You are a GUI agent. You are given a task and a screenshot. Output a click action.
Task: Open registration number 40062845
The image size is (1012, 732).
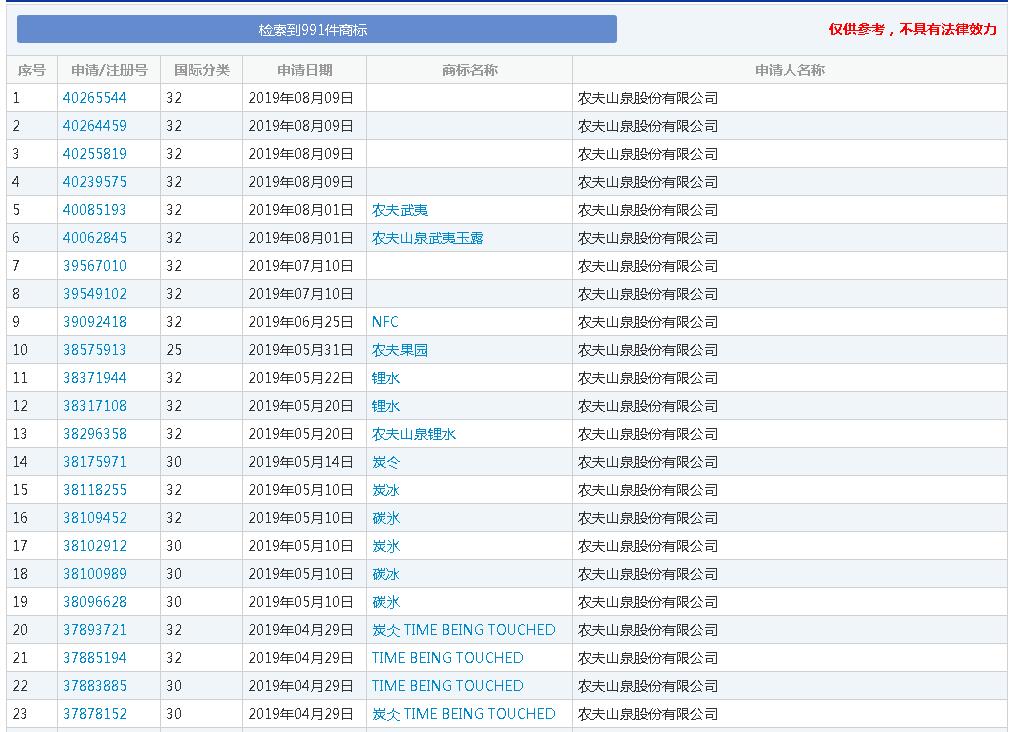pos(95,238)
